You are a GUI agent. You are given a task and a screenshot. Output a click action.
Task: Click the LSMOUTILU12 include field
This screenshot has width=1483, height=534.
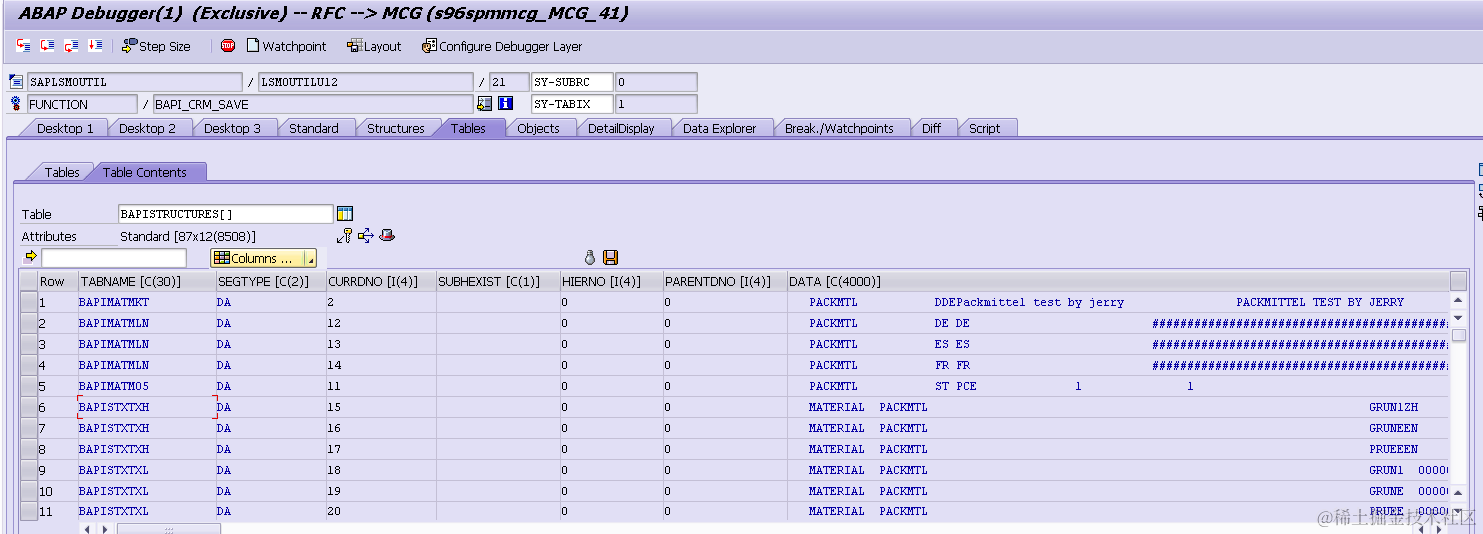365,82
